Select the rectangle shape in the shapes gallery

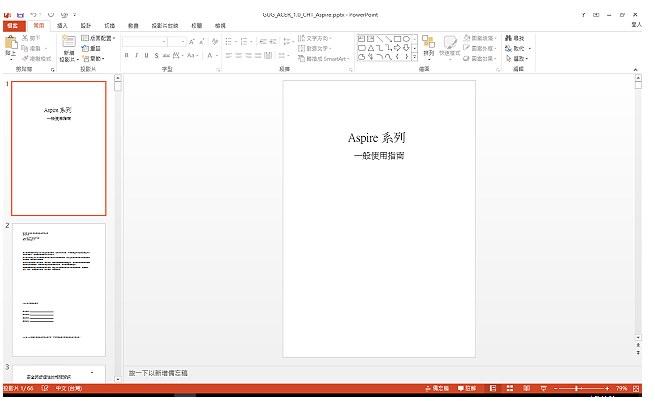tap(397, 39)
